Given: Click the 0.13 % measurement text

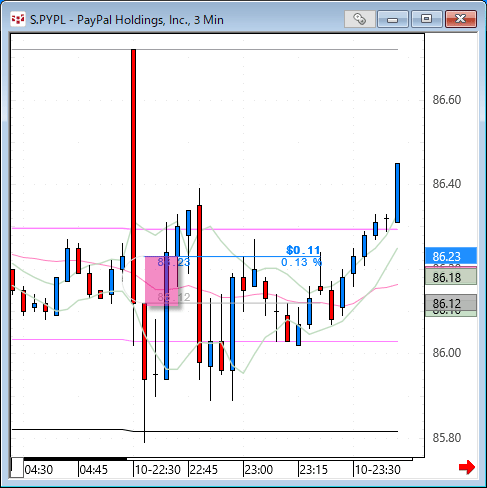Looking at the screenshot, I should coord(301,262).
